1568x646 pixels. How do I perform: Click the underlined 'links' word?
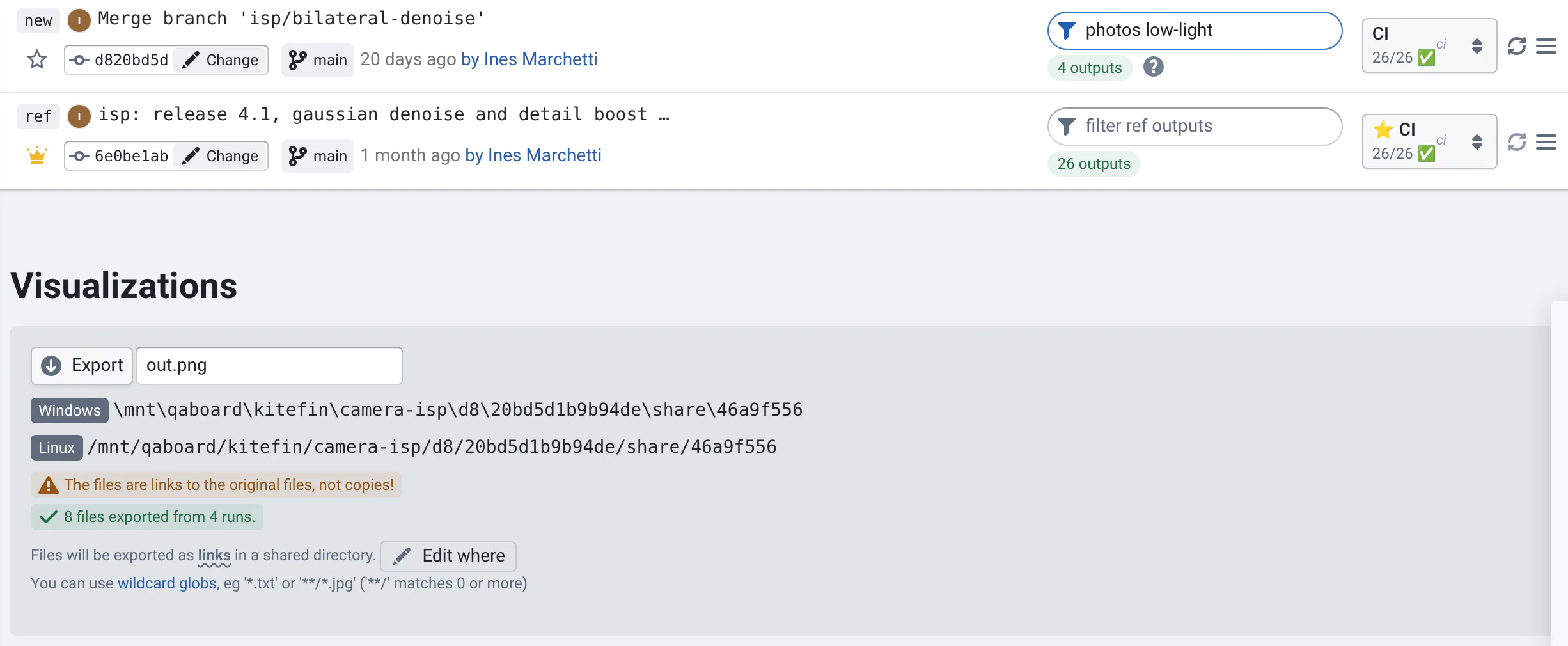tap(214, 555)
